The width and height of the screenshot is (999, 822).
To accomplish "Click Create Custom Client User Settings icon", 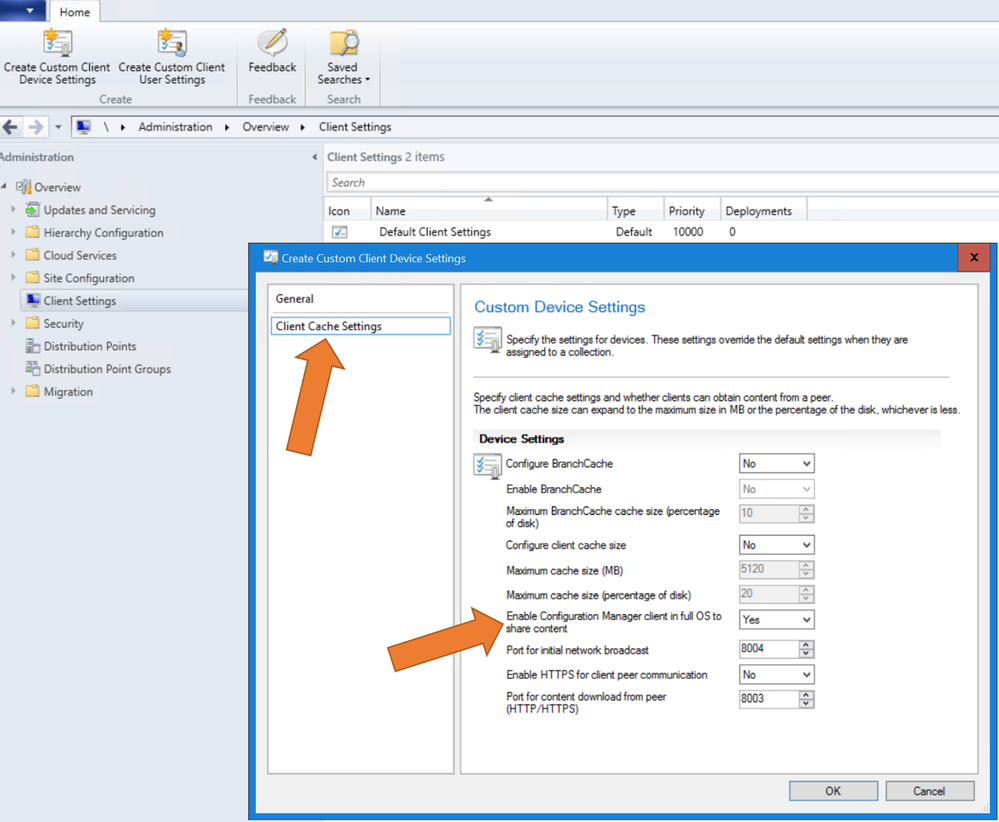I will (x=172, y=42).
